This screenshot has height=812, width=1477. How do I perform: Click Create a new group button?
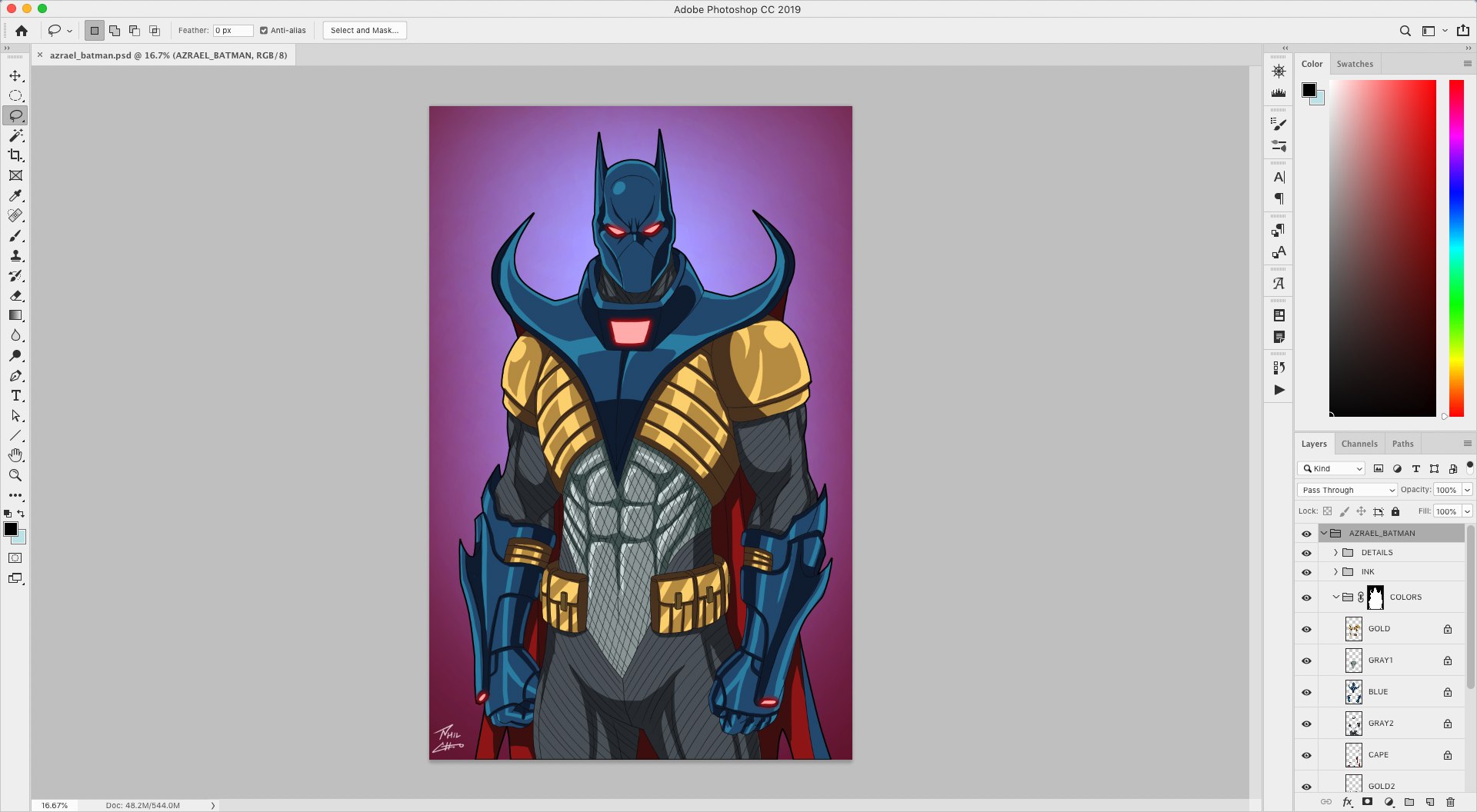(1409, 802)
